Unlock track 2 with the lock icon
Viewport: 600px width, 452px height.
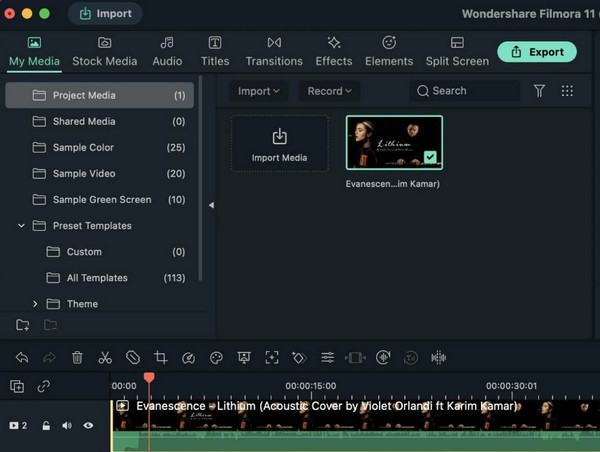pyautogui.click(x=46, y=426)
